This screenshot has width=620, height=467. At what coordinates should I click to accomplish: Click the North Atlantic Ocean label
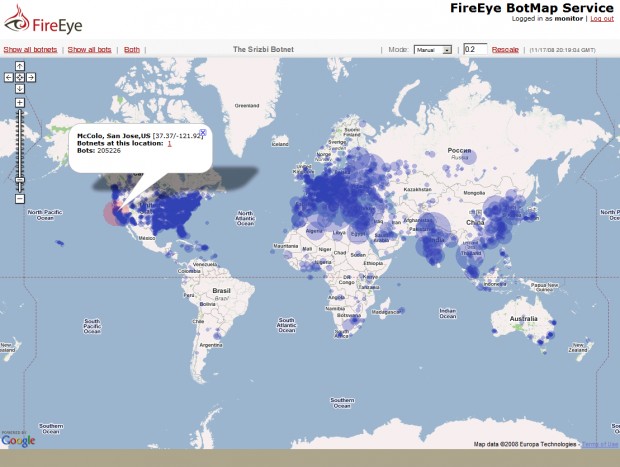pyautogui.click(x=245, y=218)
